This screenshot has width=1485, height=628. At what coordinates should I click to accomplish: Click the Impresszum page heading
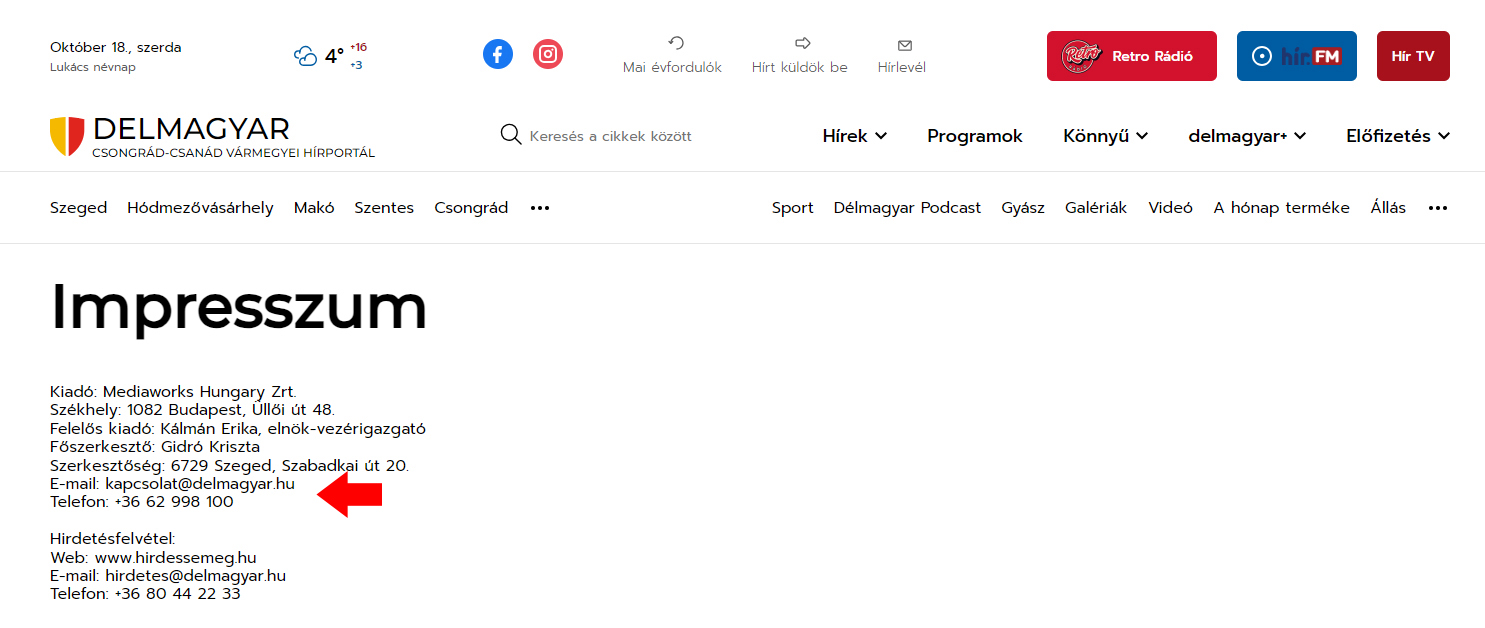(239, 306)
